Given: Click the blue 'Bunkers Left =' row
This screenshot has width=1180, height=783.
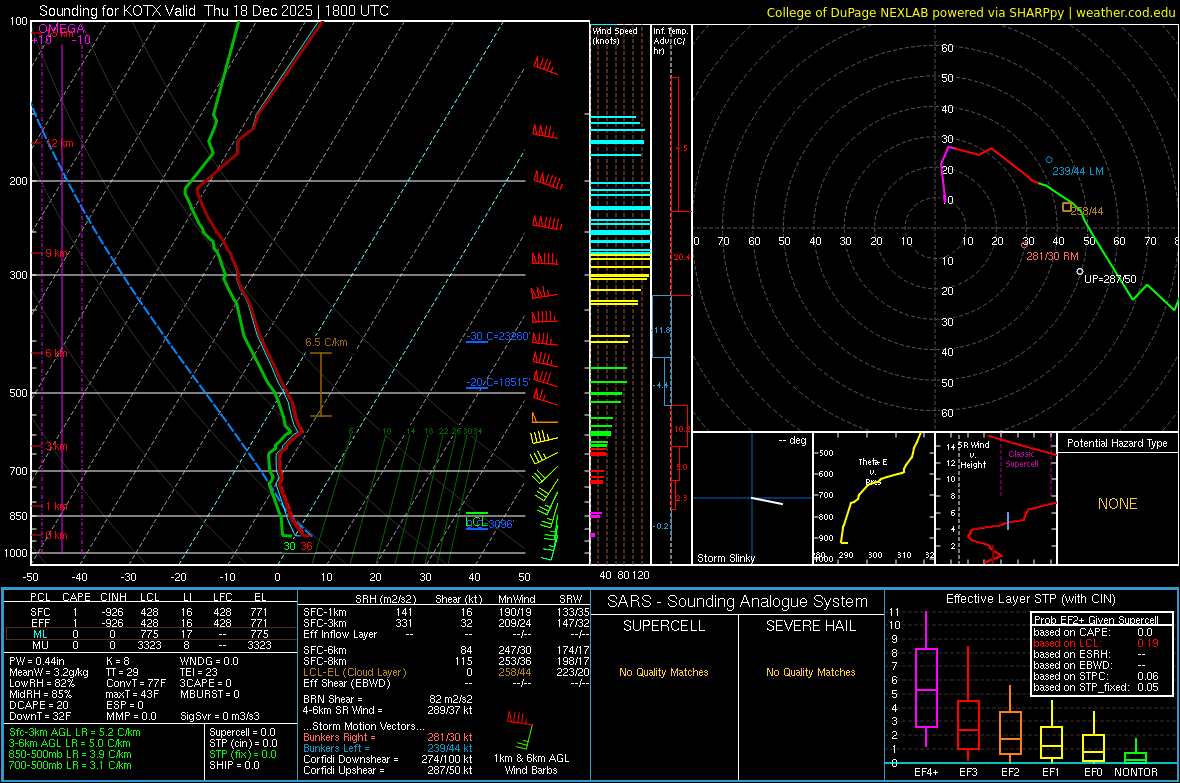Looking at the screenshot, I should point(388,748).
